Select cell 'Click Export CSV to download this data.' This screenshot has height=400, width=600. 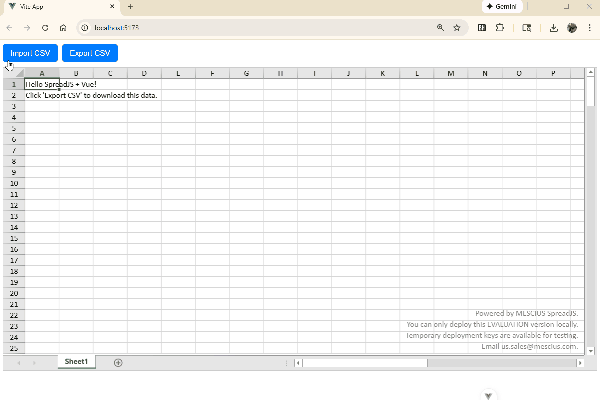click(42, 95)
